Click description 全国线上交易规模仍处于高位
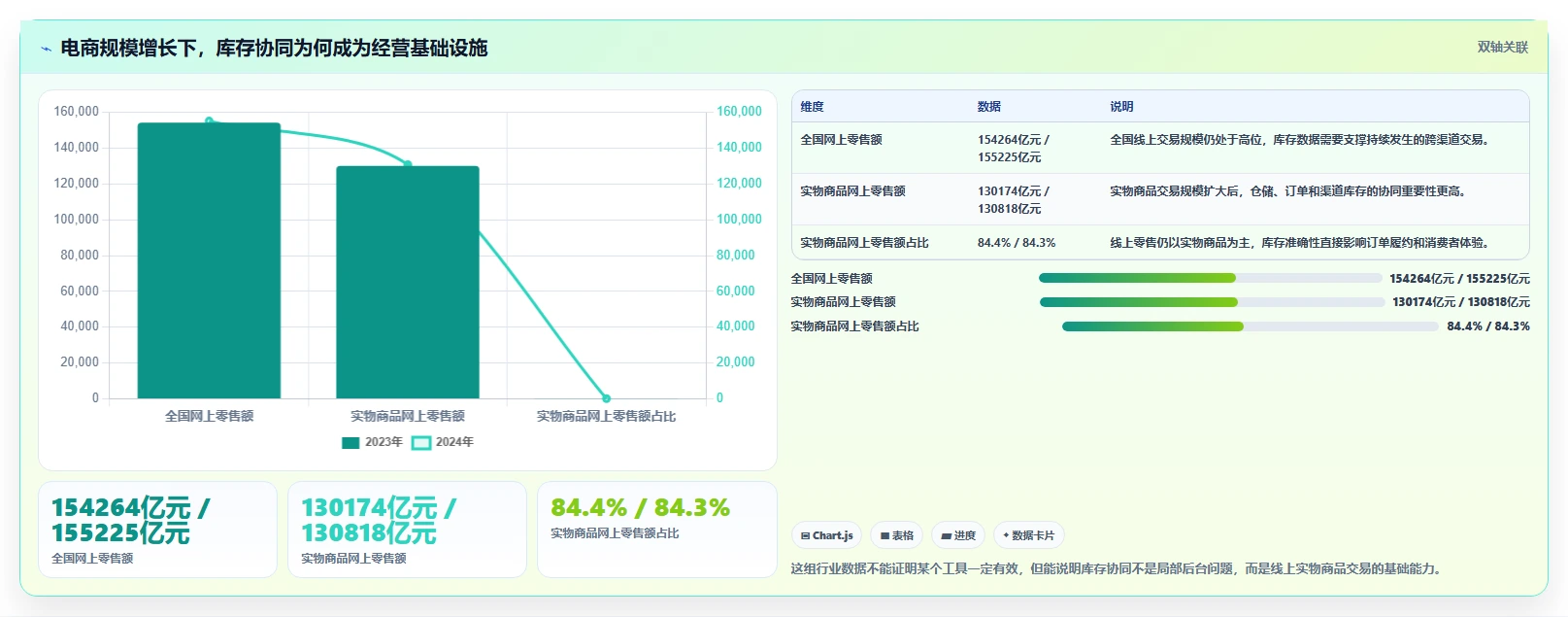 (x=1299, y=140)
